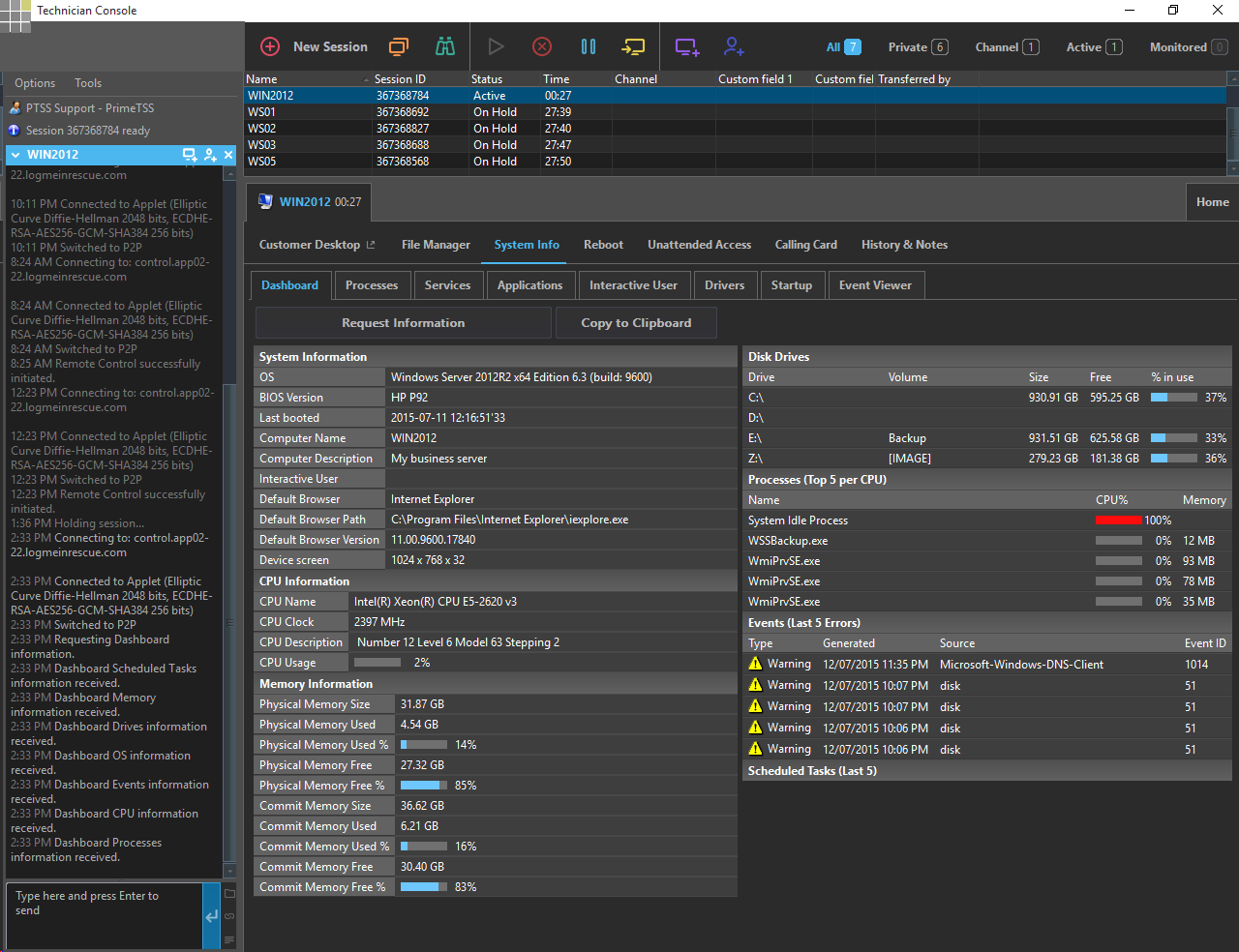
Task: Click the folder icon beside the chat input
Action: click(x=229, y=893)
